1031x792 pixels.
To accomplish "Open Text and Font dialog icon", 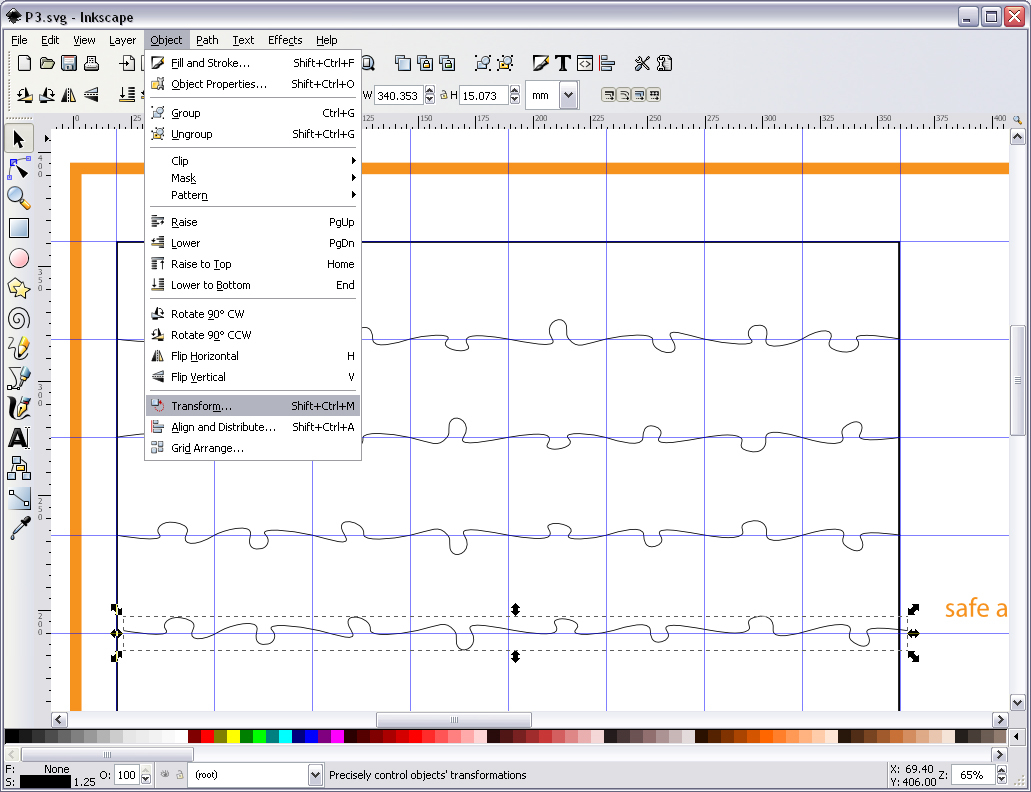I will [x=563, y=63].
